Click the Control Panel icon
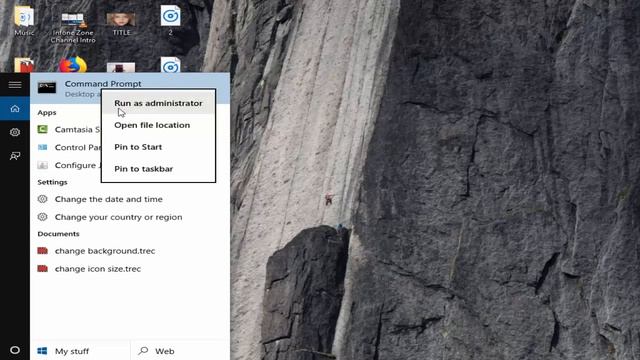This screenshot has height=360, width=640. 42,147
